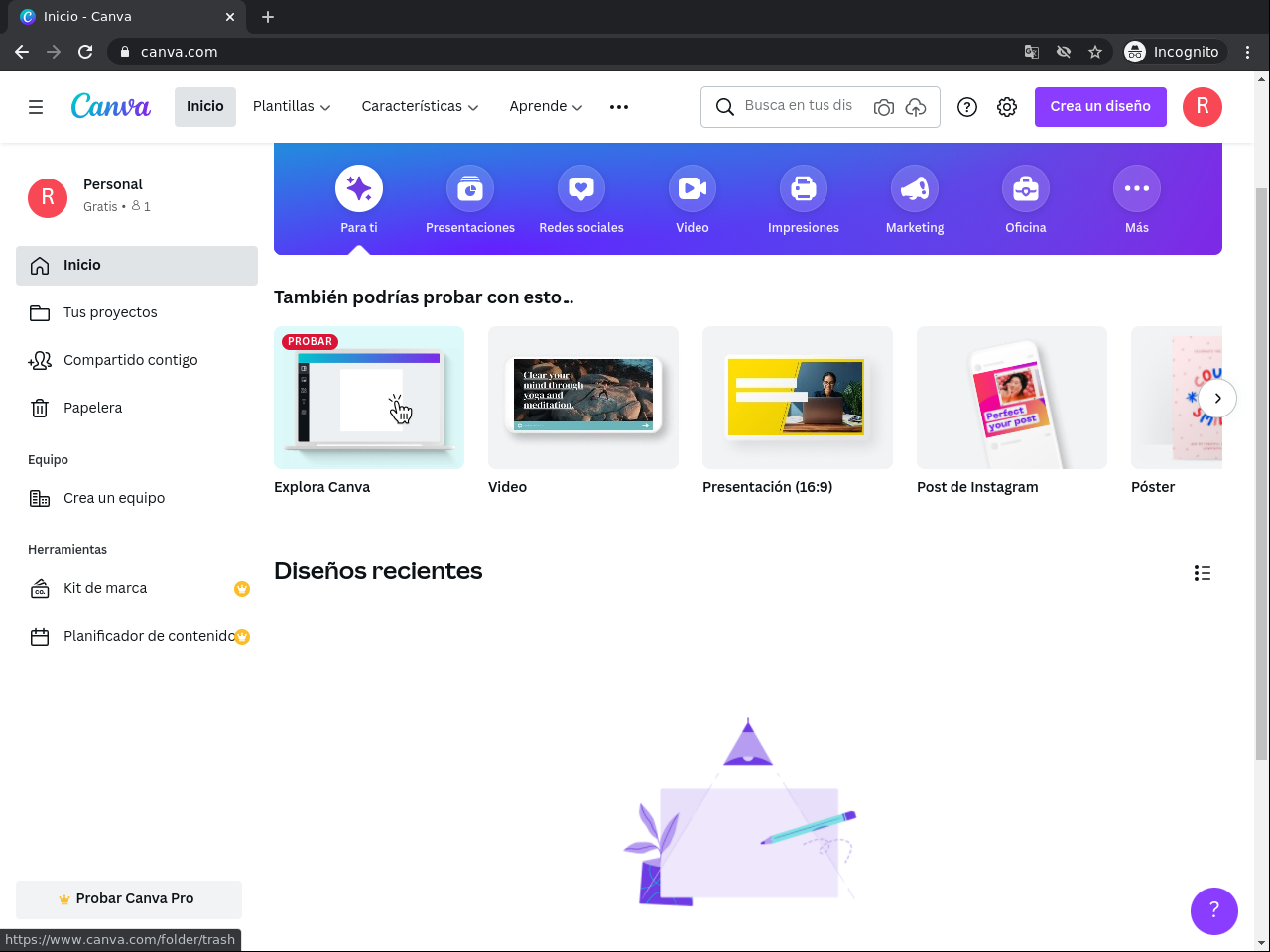Open Planificador de contenido
Viewport: 1270px width, 952px height.
click(137, 637)
